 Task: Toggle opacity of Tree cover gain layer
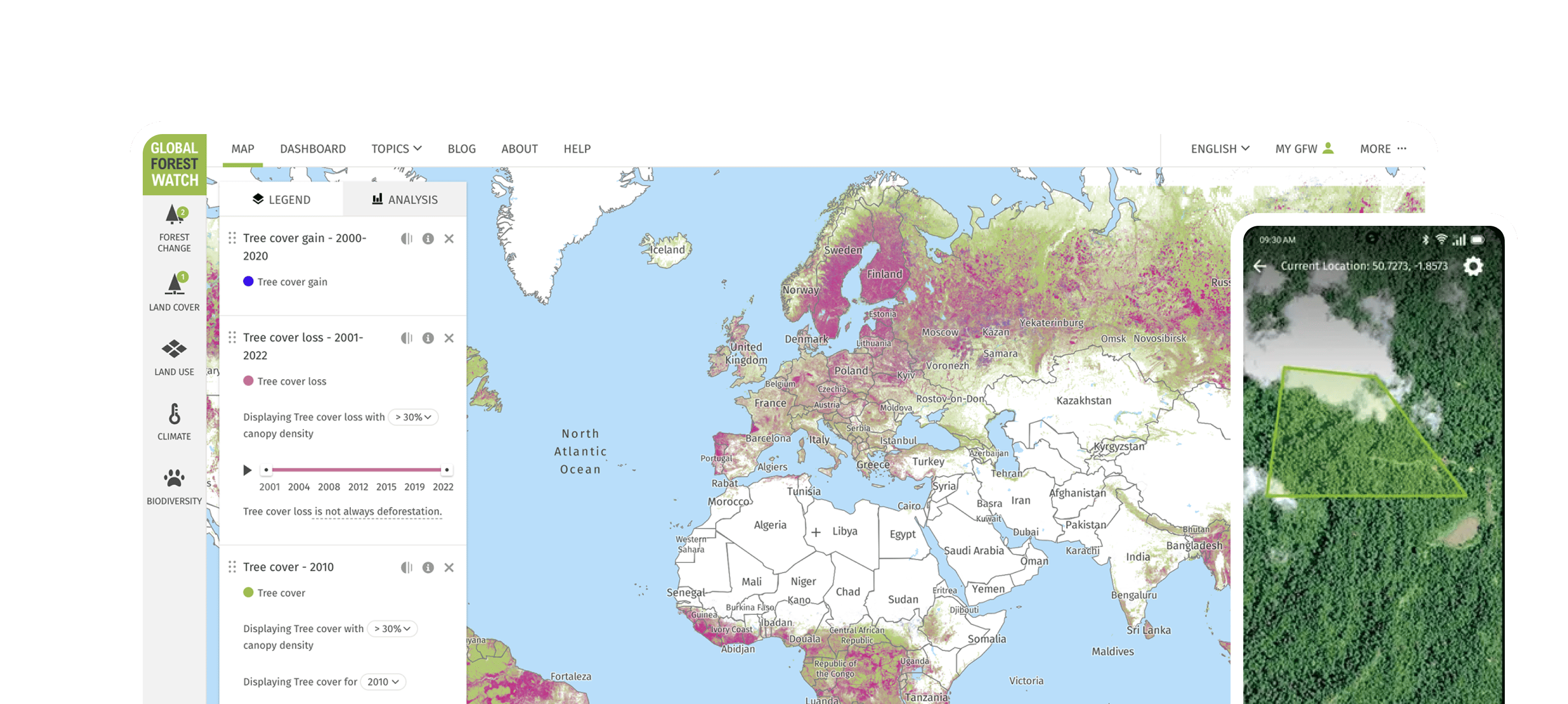pos(407,239)
